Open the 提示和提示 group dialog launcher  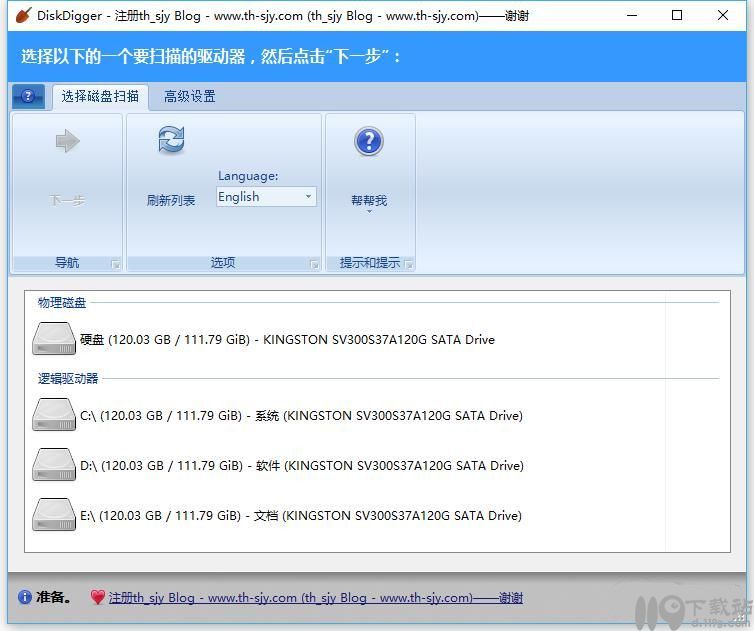[409, 264]
